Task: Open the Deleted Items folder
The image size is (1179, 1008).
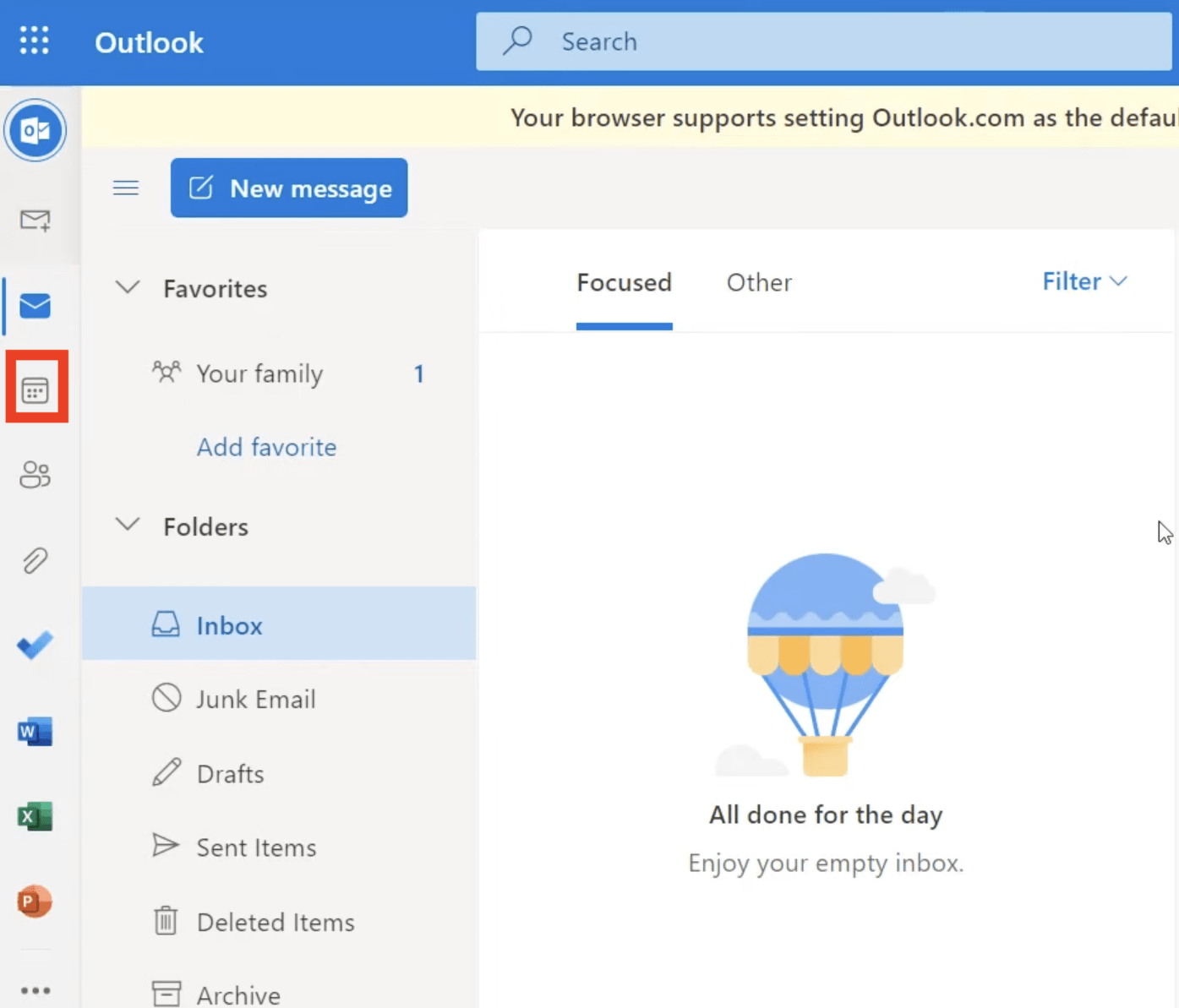Action: point(279,921)
